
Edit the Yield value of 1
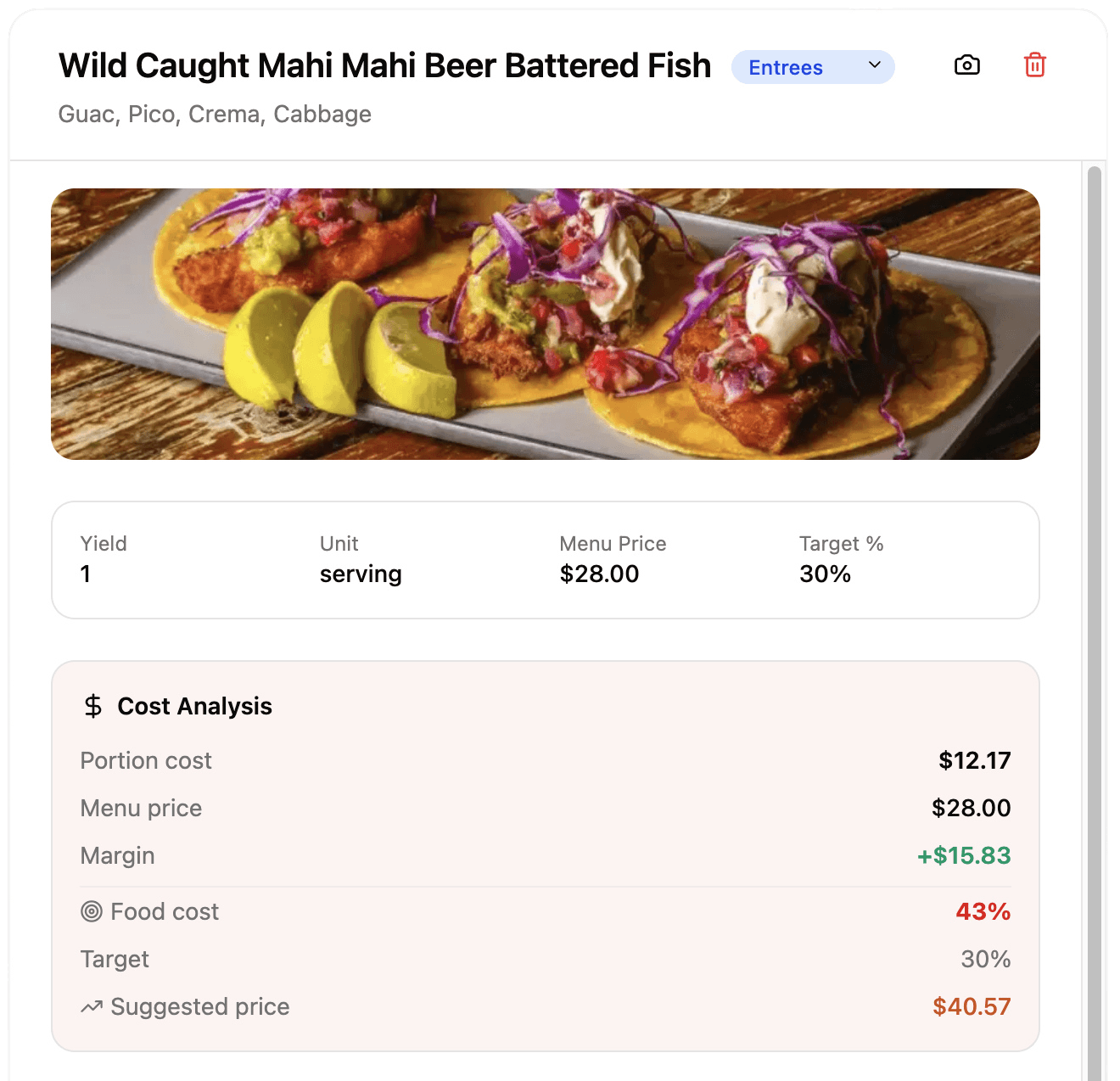86,574
